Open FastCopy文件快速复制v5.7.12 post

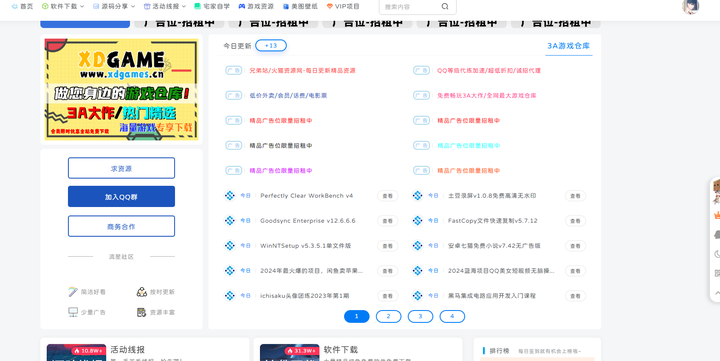[x=493, y=220]
